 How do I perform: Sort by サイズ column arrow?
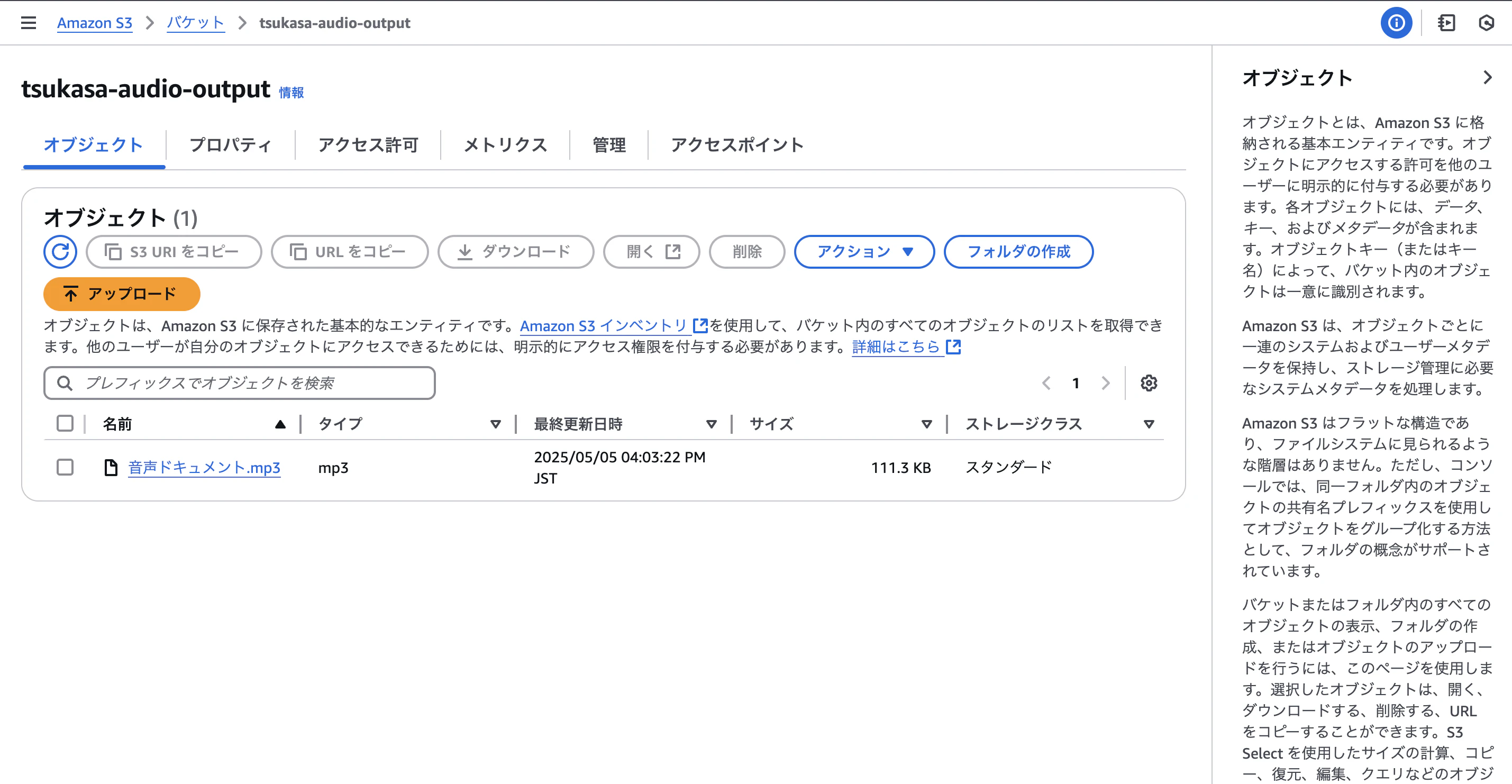926,424
